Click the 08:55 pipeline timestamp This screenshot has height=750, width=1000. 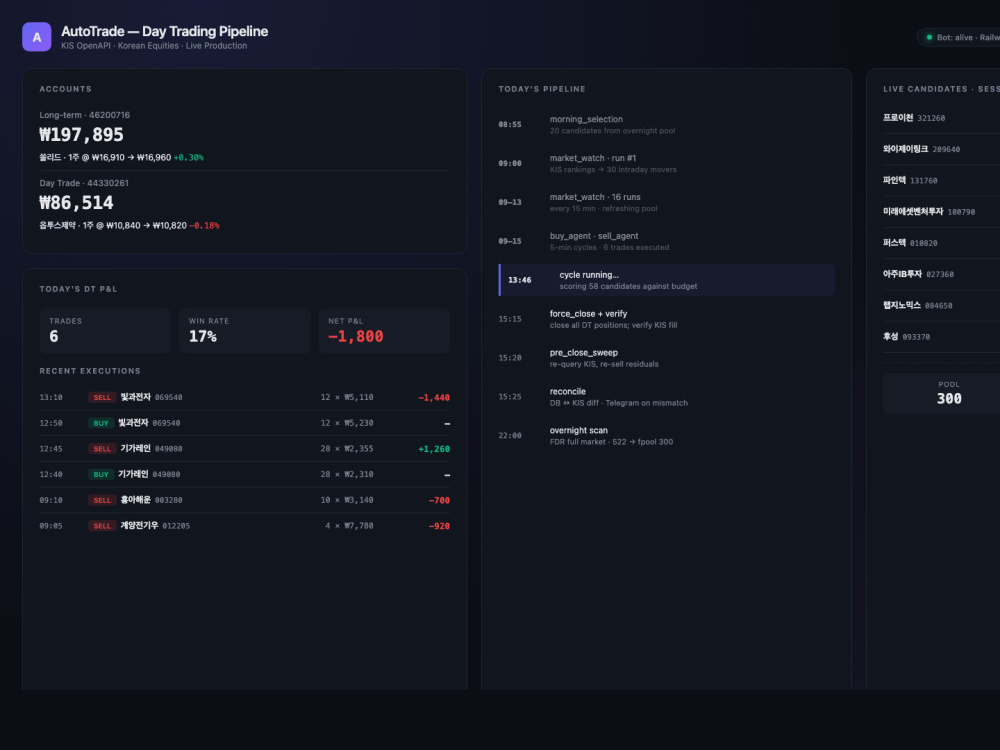pos(510,124)
